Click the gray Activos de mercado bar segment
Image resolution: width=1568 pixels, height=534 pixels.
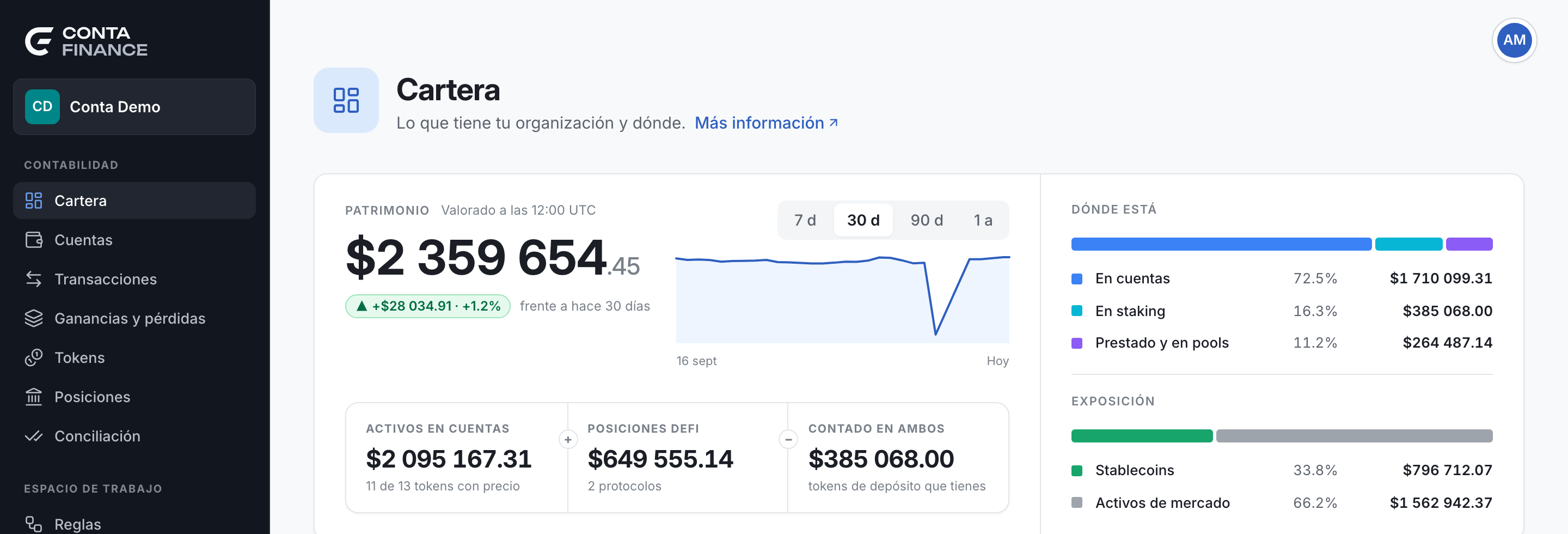click(1355, 436)
